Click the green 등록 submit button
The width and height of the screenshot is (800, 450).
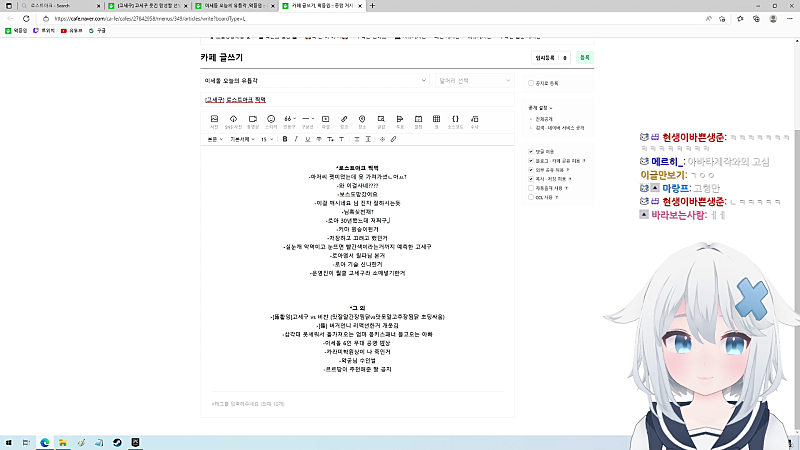(x=585, y=58)
